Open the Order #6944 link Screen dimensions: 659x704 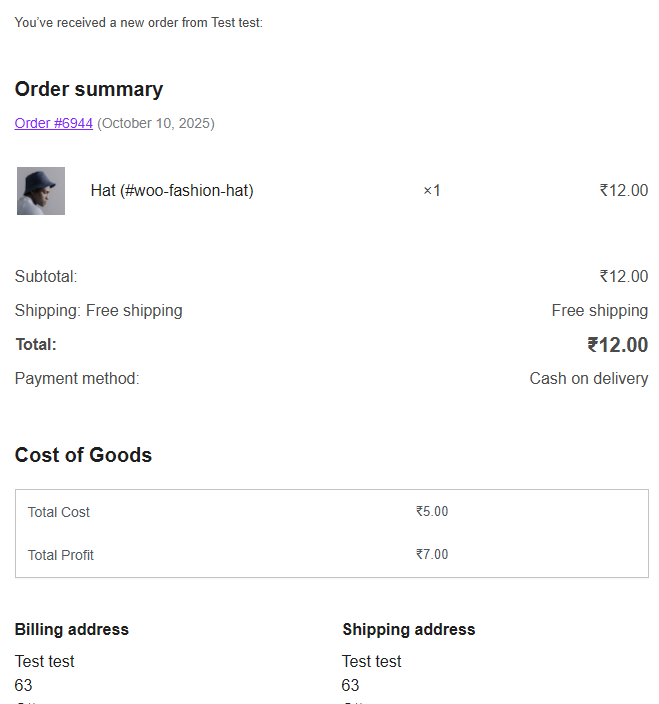pos(54,123)
